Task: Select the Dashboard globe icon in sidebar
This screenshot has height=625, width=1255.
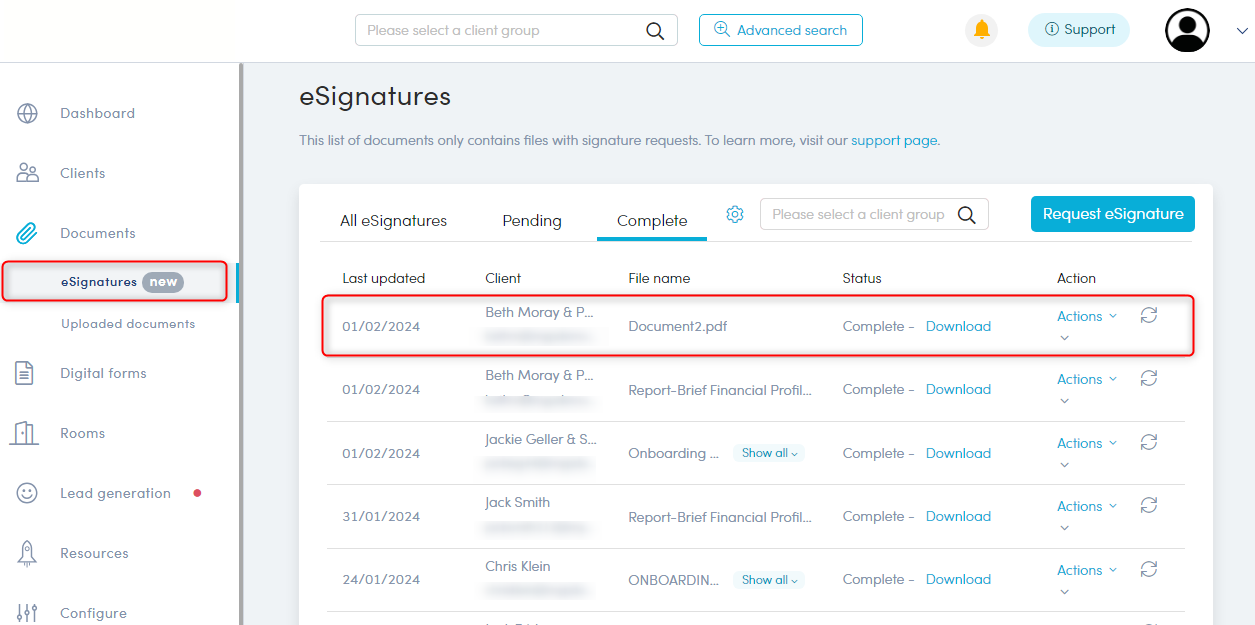Action: click(27, 113)
